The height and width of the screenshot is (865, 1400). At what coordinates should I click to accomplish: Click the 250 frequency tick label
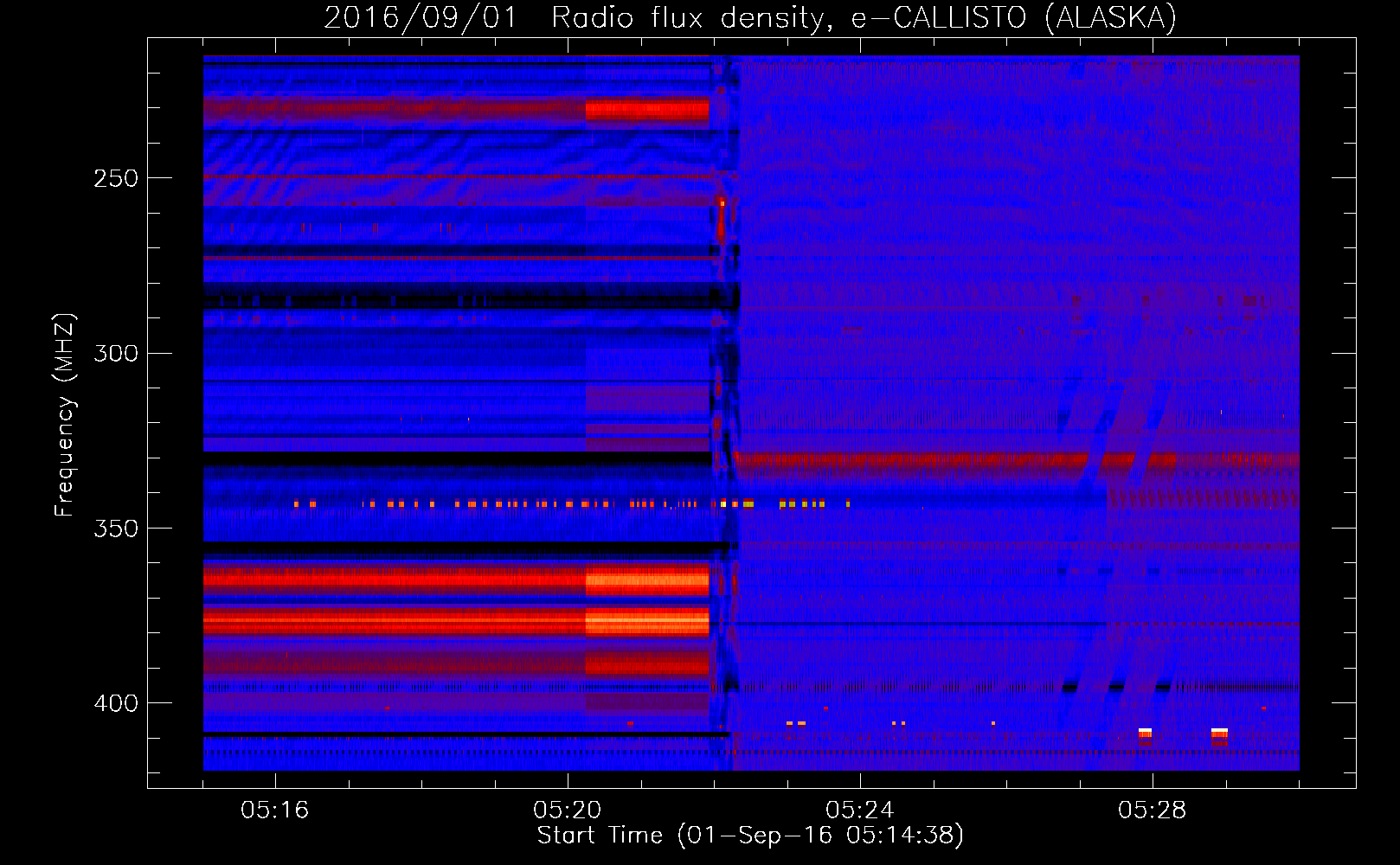(116, 178)
